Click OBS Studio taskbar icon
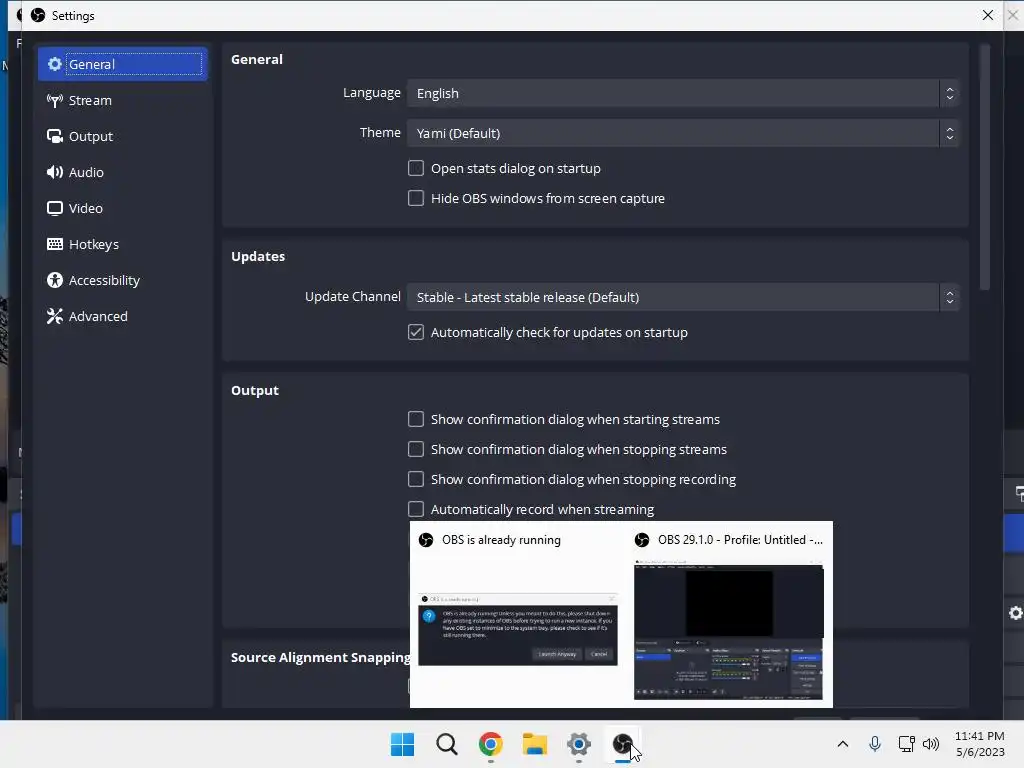 622,744
